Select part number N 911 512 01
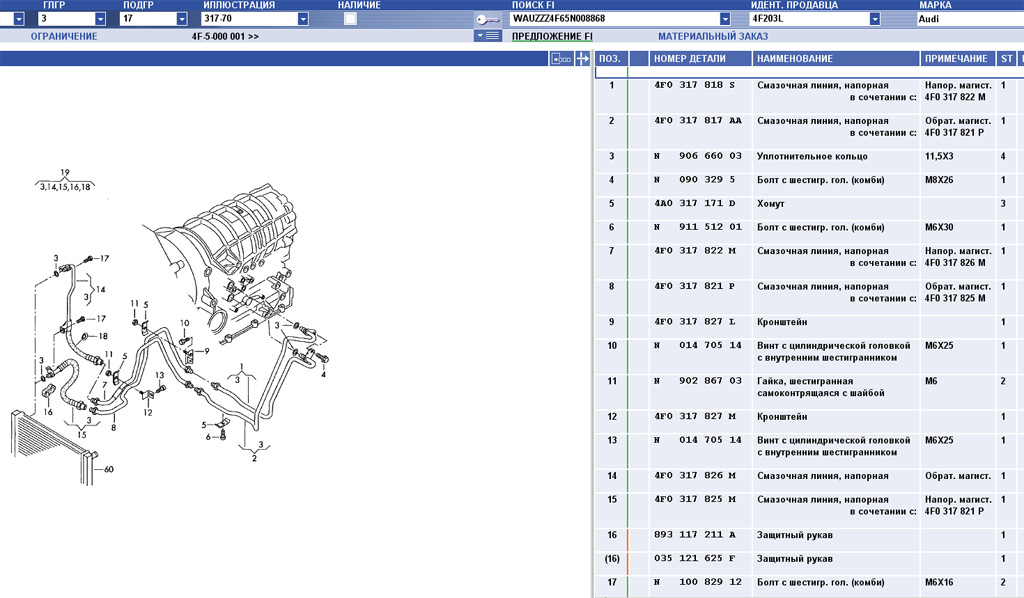This screenshot has height=598, width=1024. pyautogui.click(x=698, y=227)
